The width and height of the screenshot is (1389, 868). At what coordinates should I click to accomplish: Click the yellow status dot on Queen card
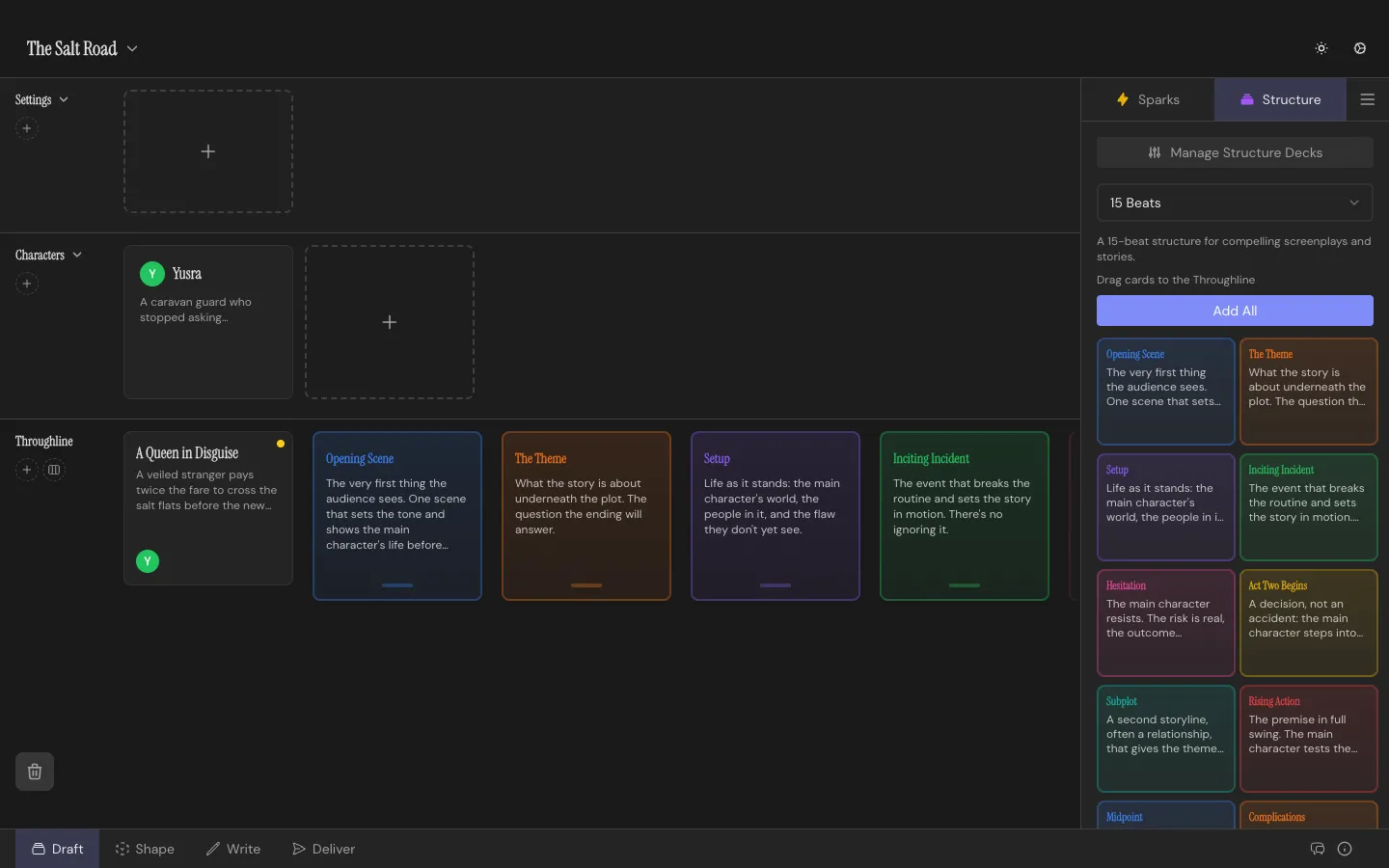tap(281, 444)
